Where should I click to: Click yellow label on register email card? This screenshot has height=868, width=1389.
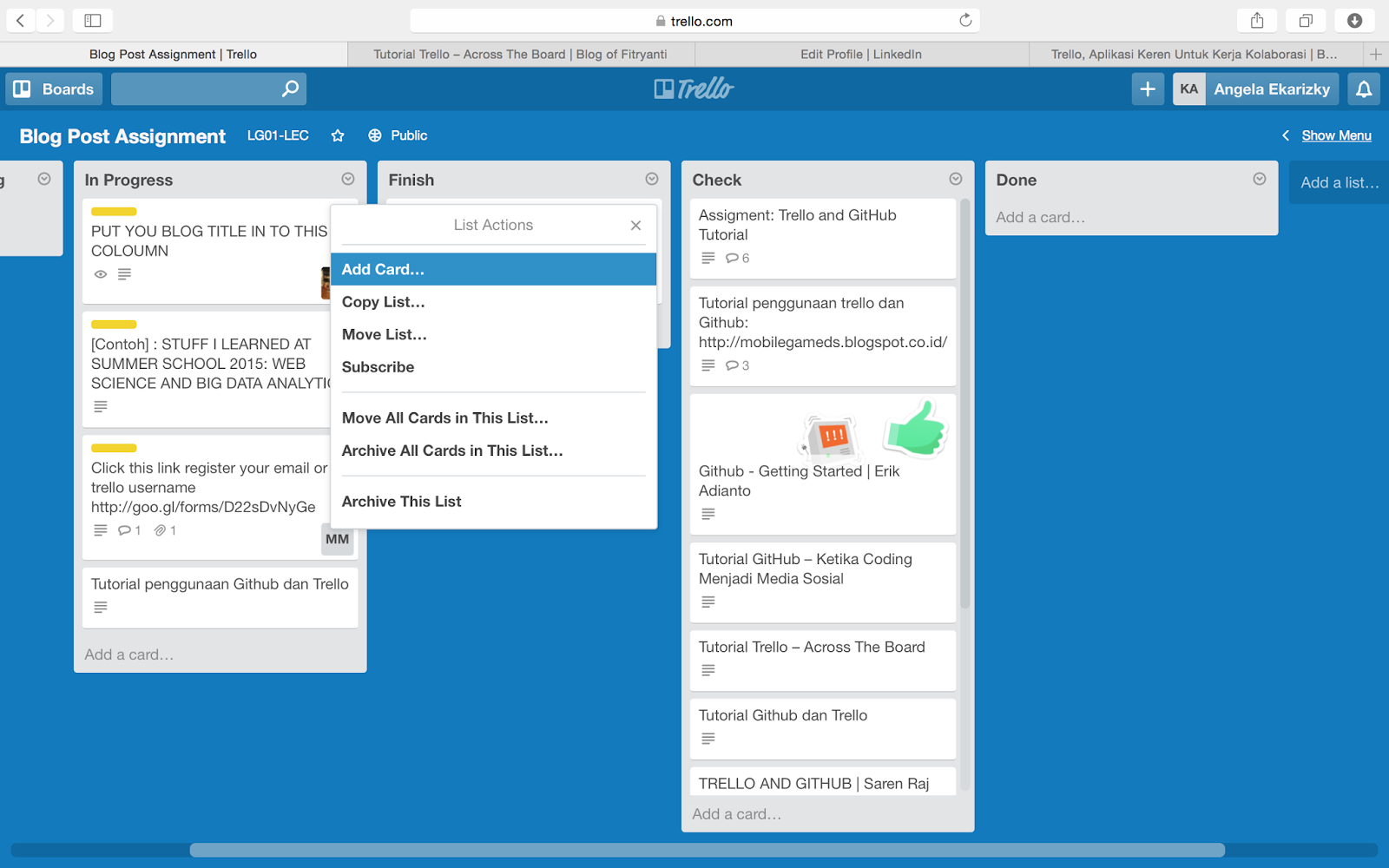[114, 448]
